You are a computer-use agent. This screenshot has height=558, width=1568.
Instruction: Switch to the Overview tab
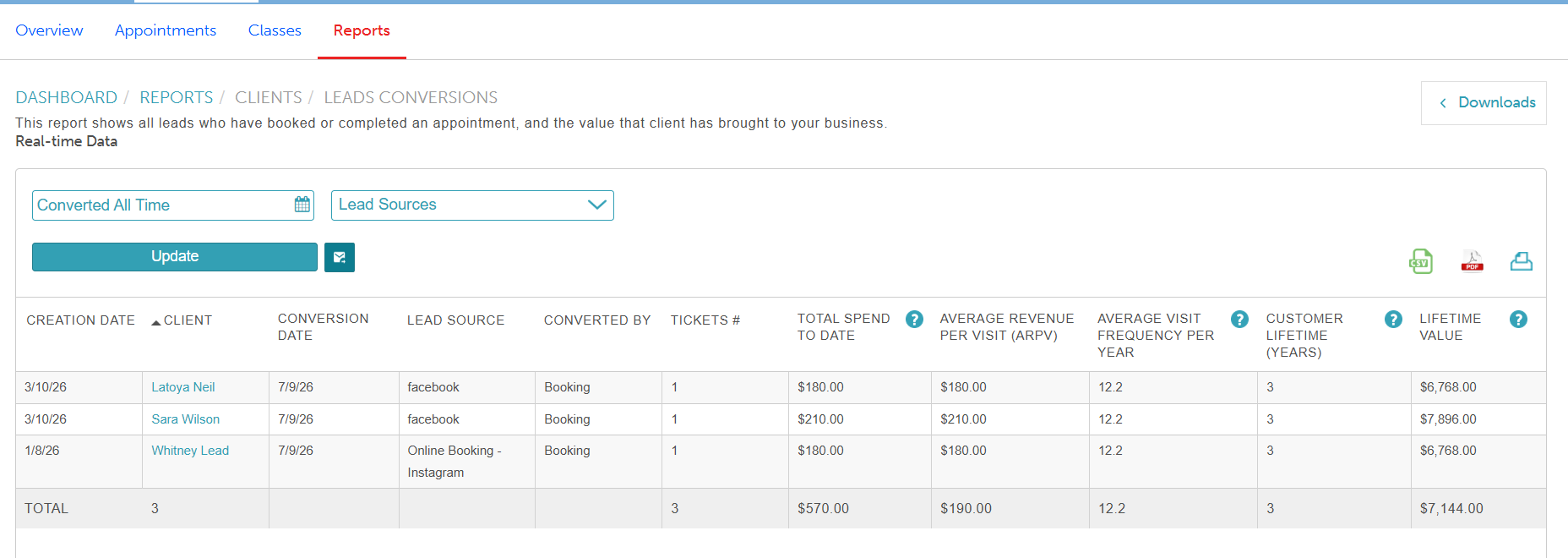coord(49,30)
